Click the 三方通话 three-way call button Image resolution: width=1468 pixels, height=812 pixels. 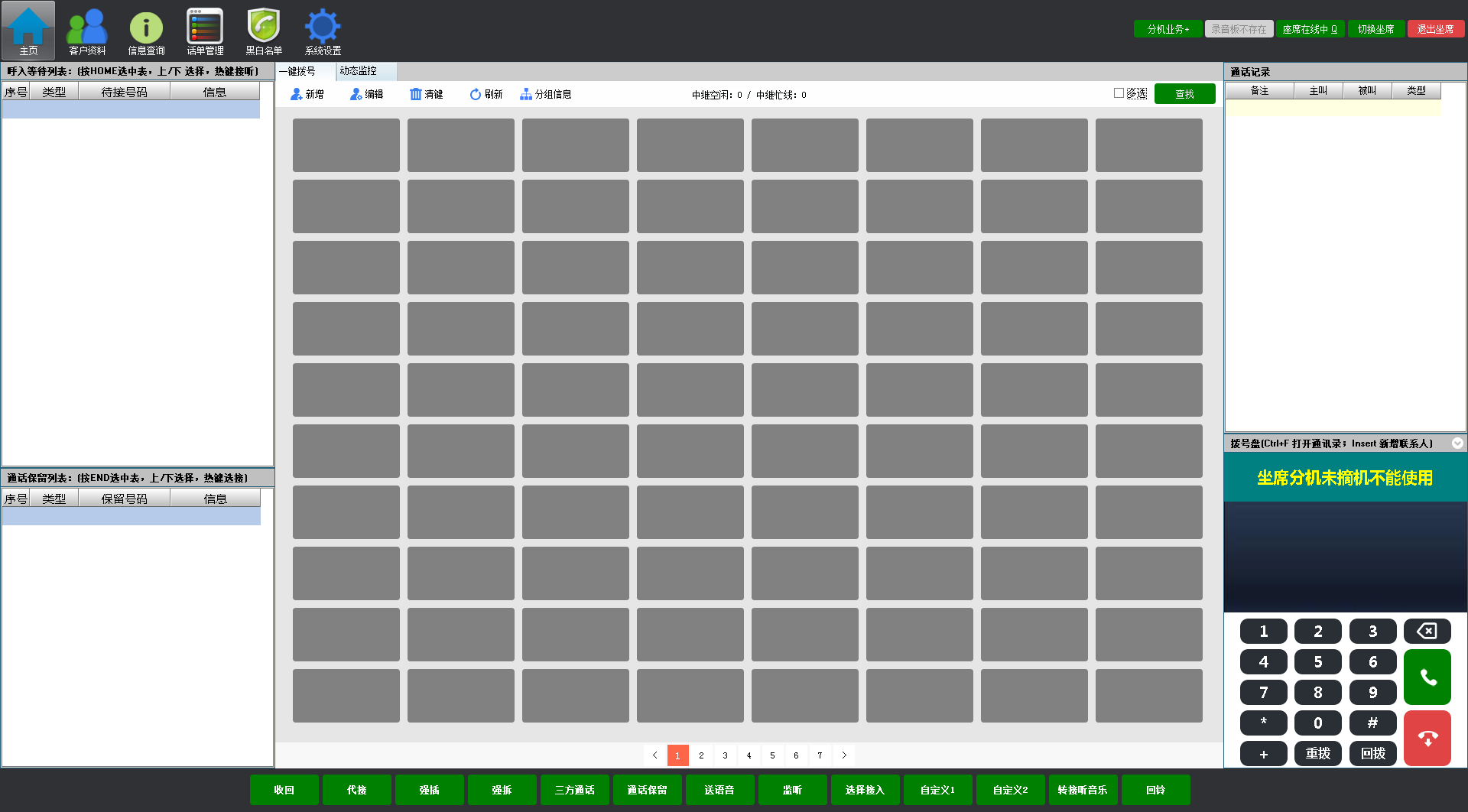coord(574,790)
